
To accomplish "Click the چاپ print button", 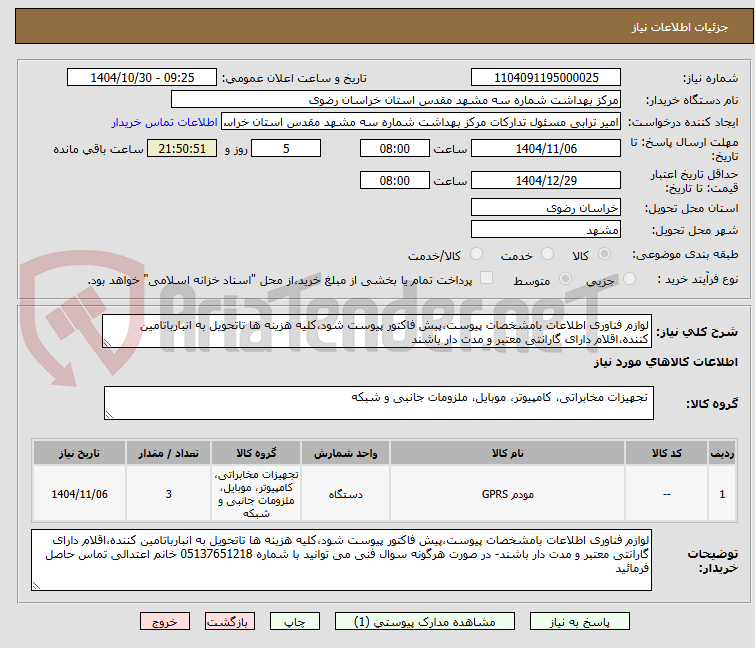I will pyautogui.click(x=295, y=622).
